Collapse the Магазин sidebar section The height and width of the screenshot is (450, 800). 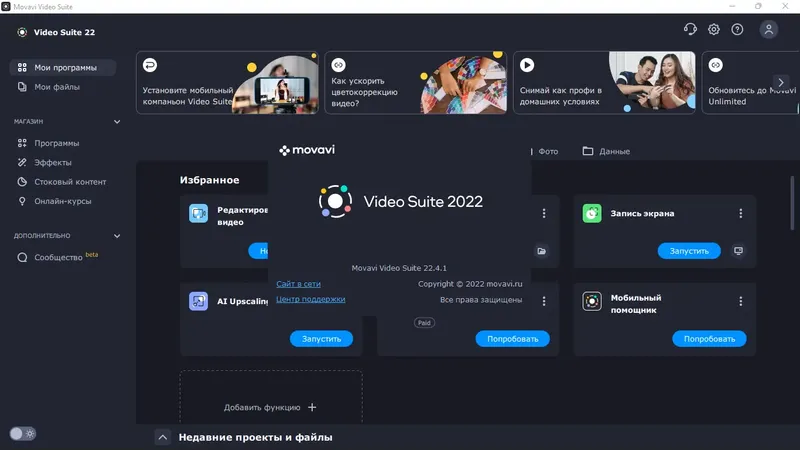pyautogui.click(x=117, y=121)
